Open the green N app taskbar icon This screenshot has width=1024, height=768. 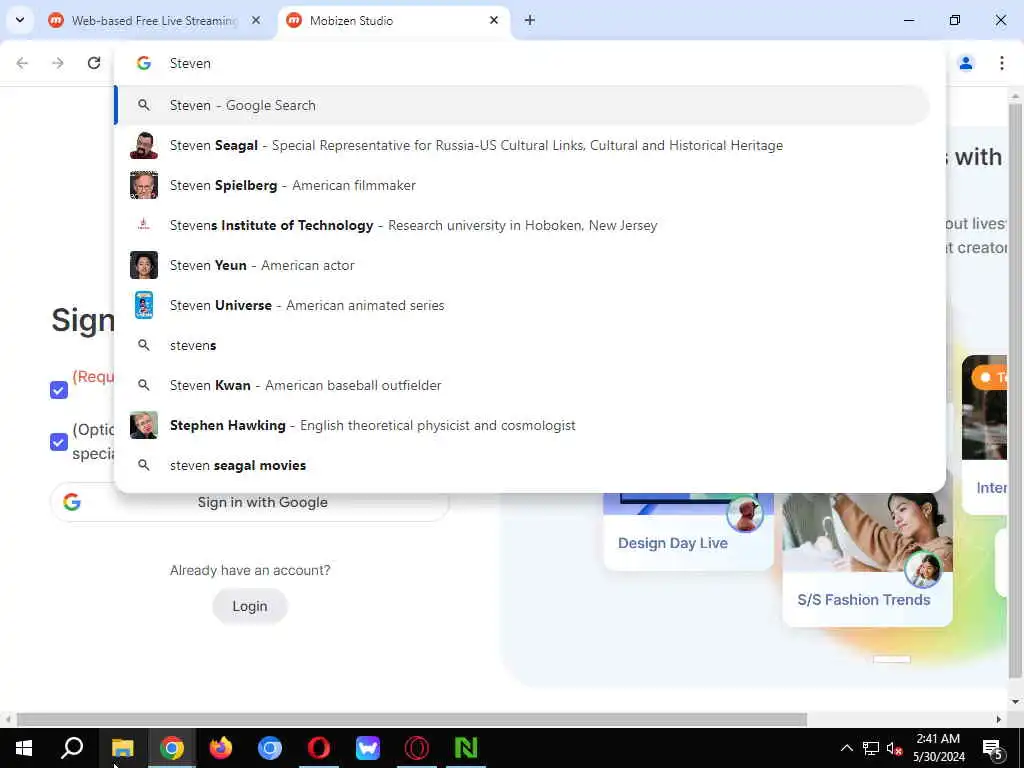click(466, 748)
